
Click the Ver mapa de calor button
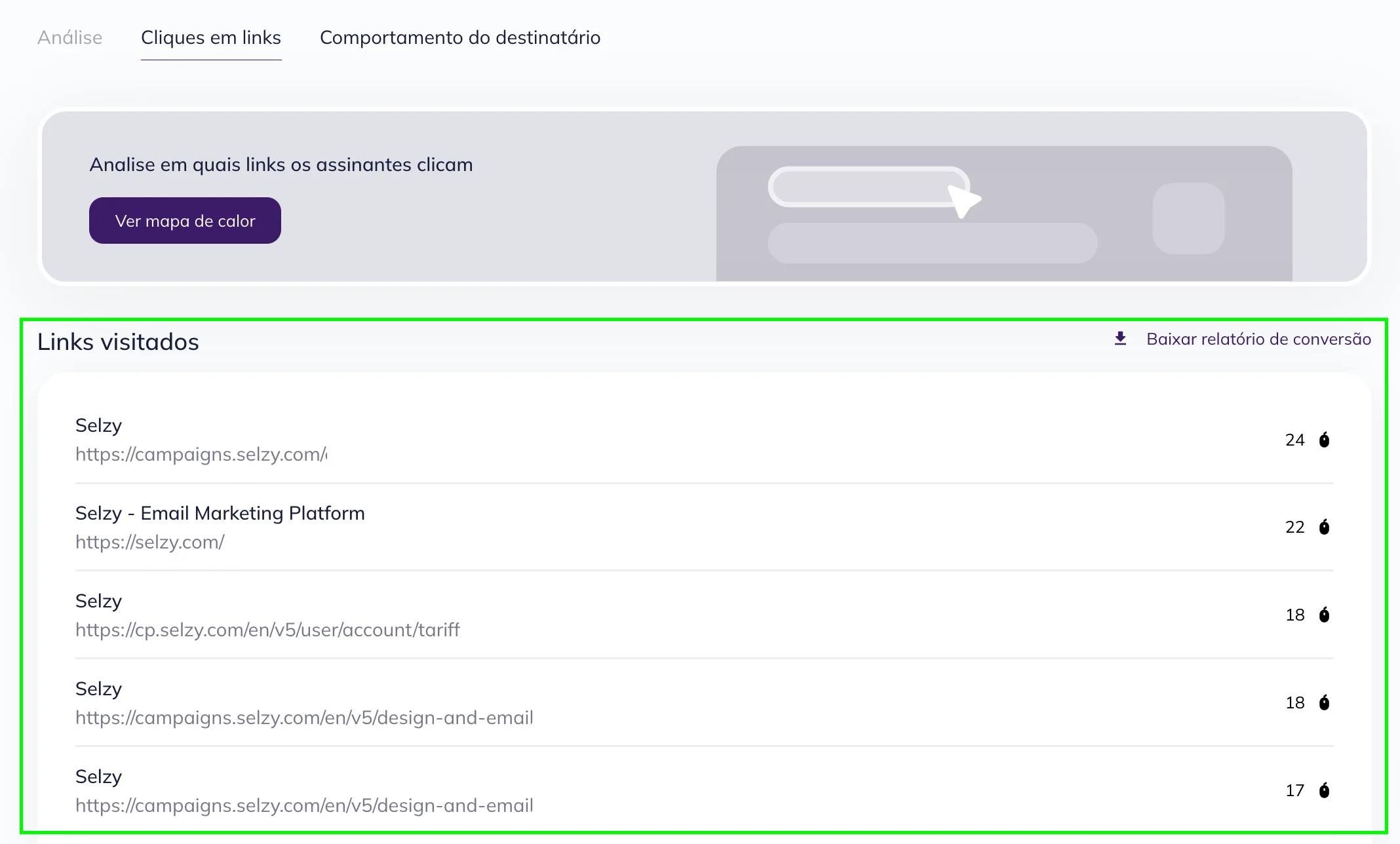coord(185,221)
